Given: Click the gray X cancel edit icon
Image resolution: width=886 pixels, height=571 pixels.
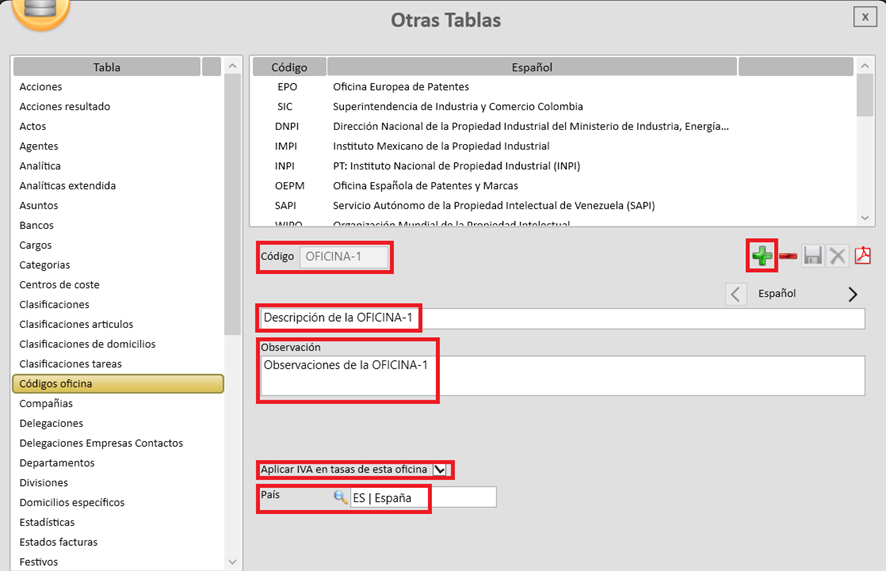Looking at the screenshot, I should coord(837,257).
